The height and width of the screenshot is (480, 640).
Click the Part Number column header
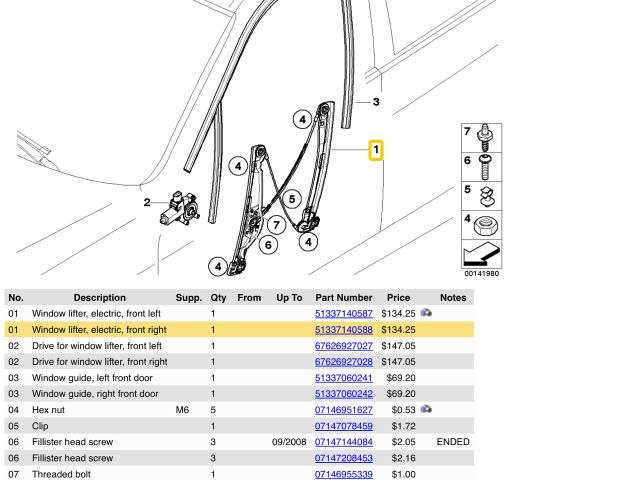point(343,297)
